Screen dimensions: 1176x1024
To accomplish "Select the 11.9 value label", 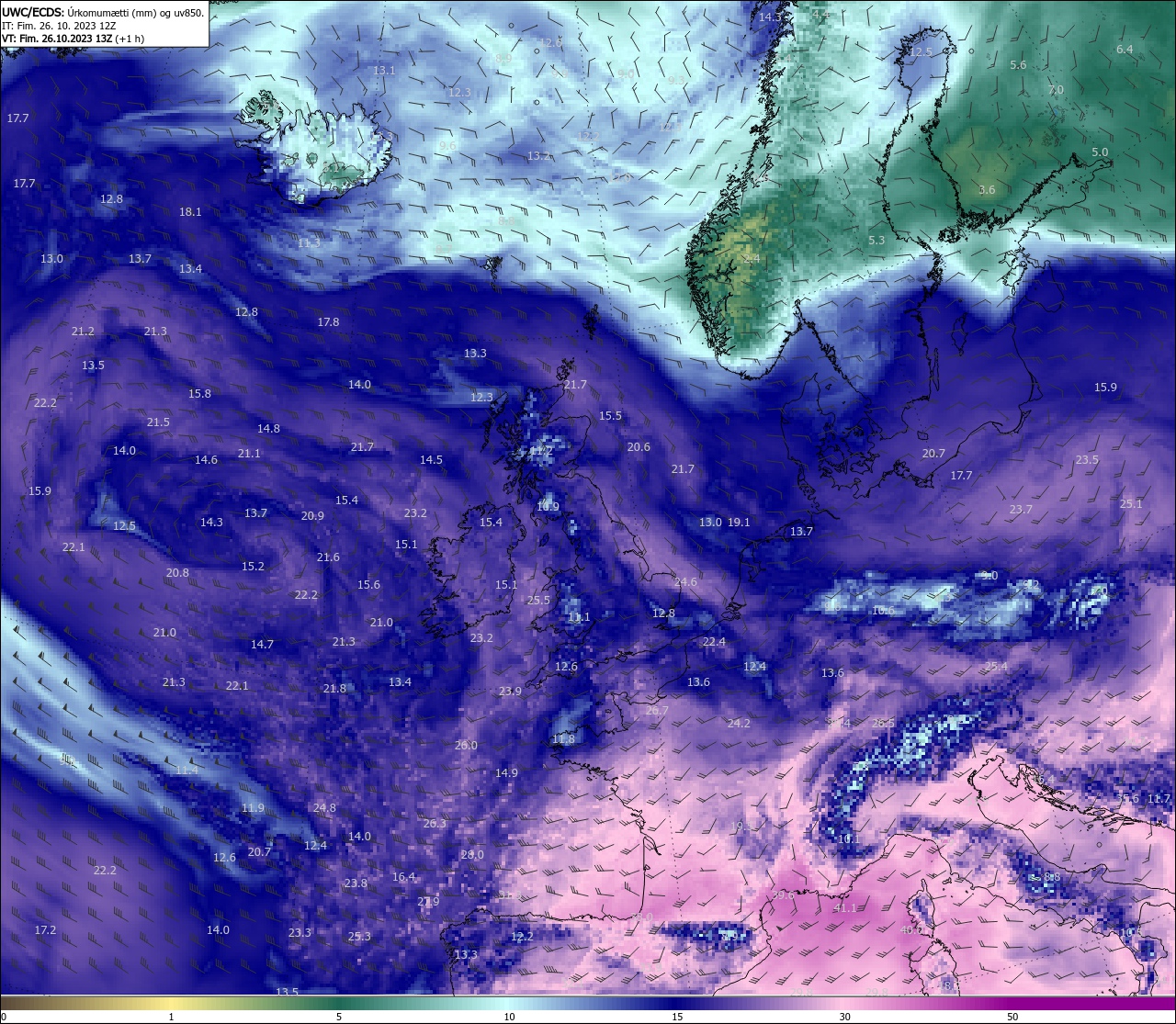I will [253, 808].
